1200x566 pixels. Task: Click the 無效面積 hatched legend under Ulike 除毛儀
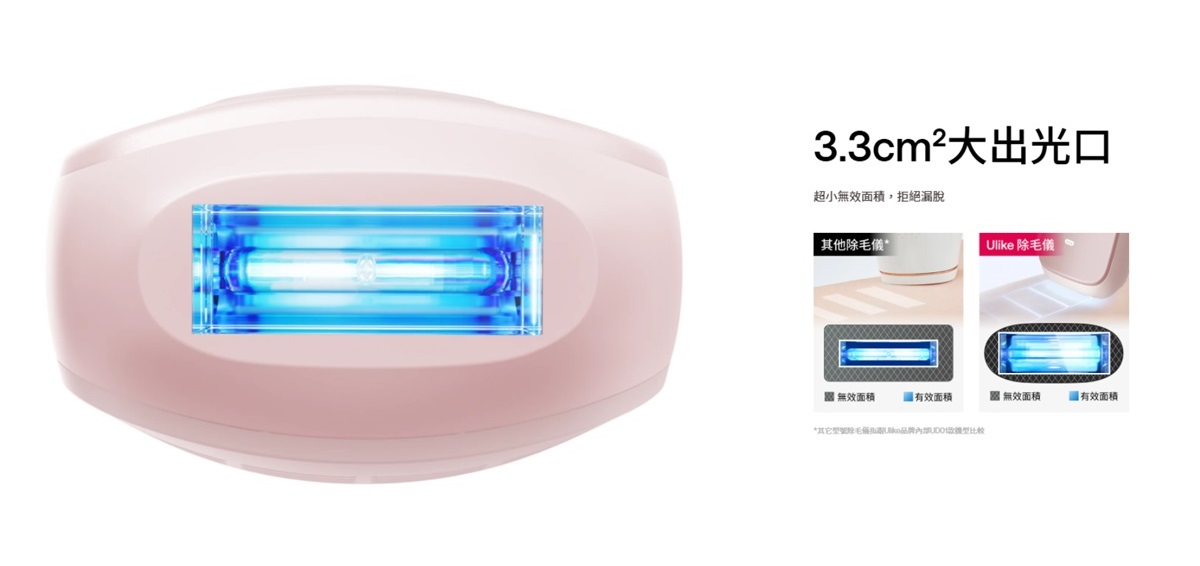click(x=1015, y=397)
